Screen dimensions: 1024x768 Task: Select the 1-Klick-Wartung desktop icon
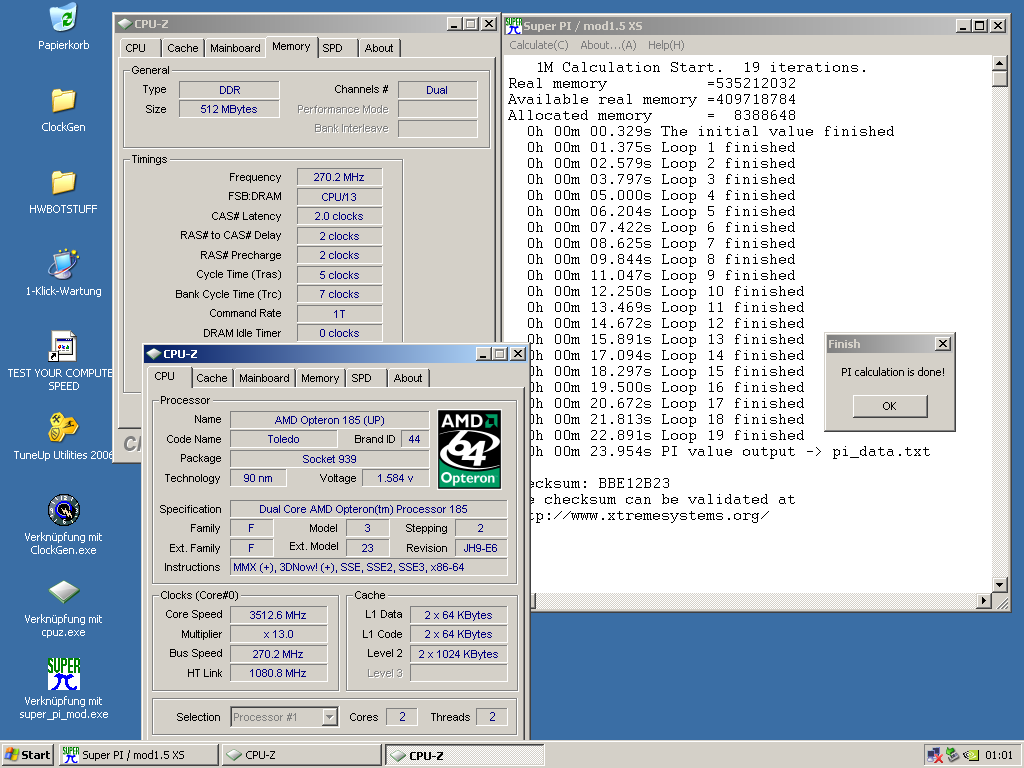[x=63, y=264]
